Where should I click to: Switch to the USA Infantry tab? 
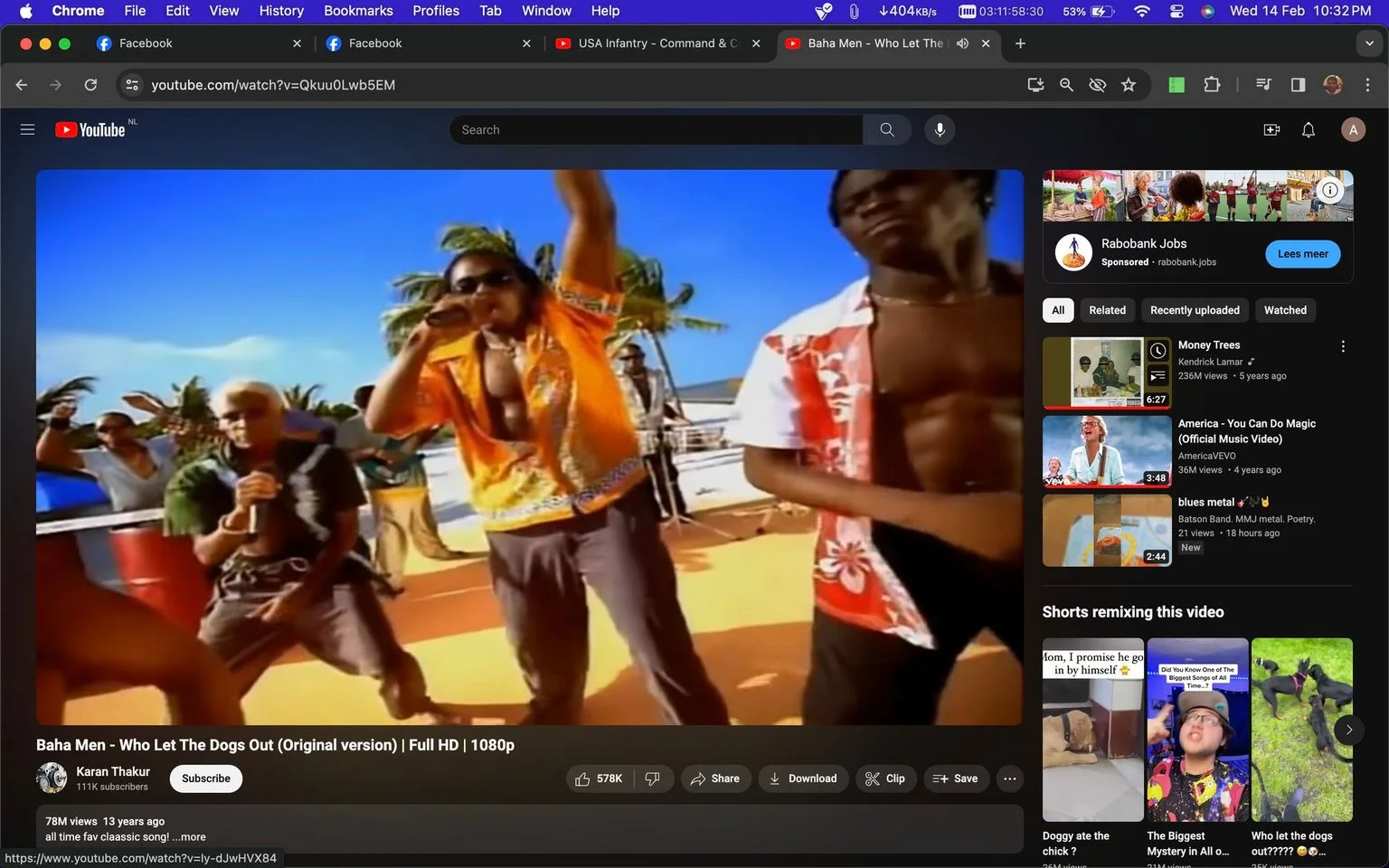click(x=658, y=43)
